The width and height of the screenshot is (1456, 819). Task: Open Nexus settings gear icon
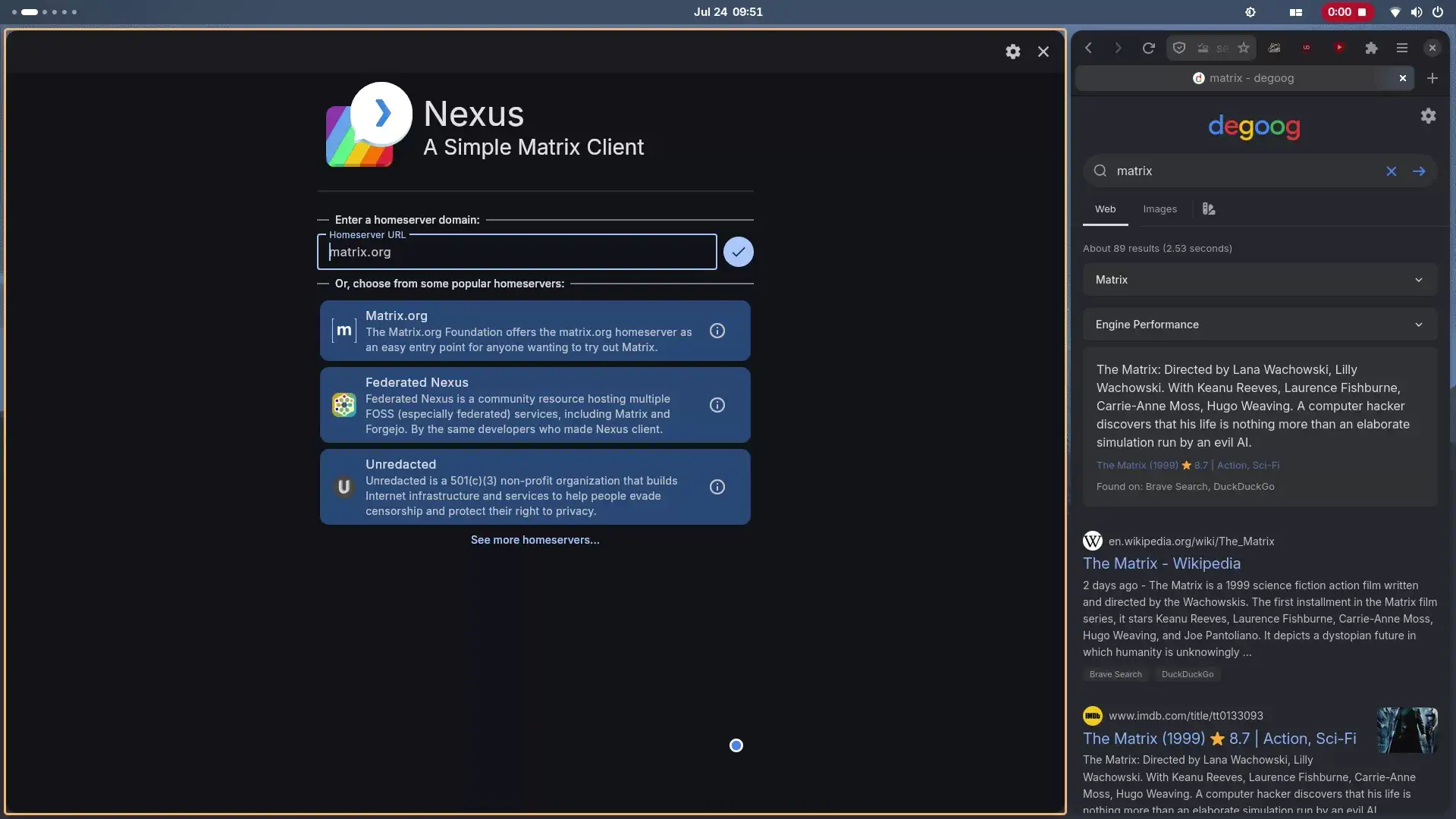point(1013,52)
